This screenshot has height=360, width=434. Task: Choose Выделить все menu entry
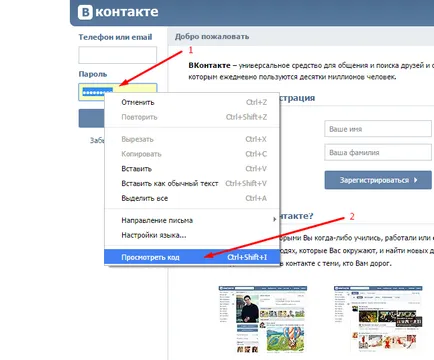[192, 198]
